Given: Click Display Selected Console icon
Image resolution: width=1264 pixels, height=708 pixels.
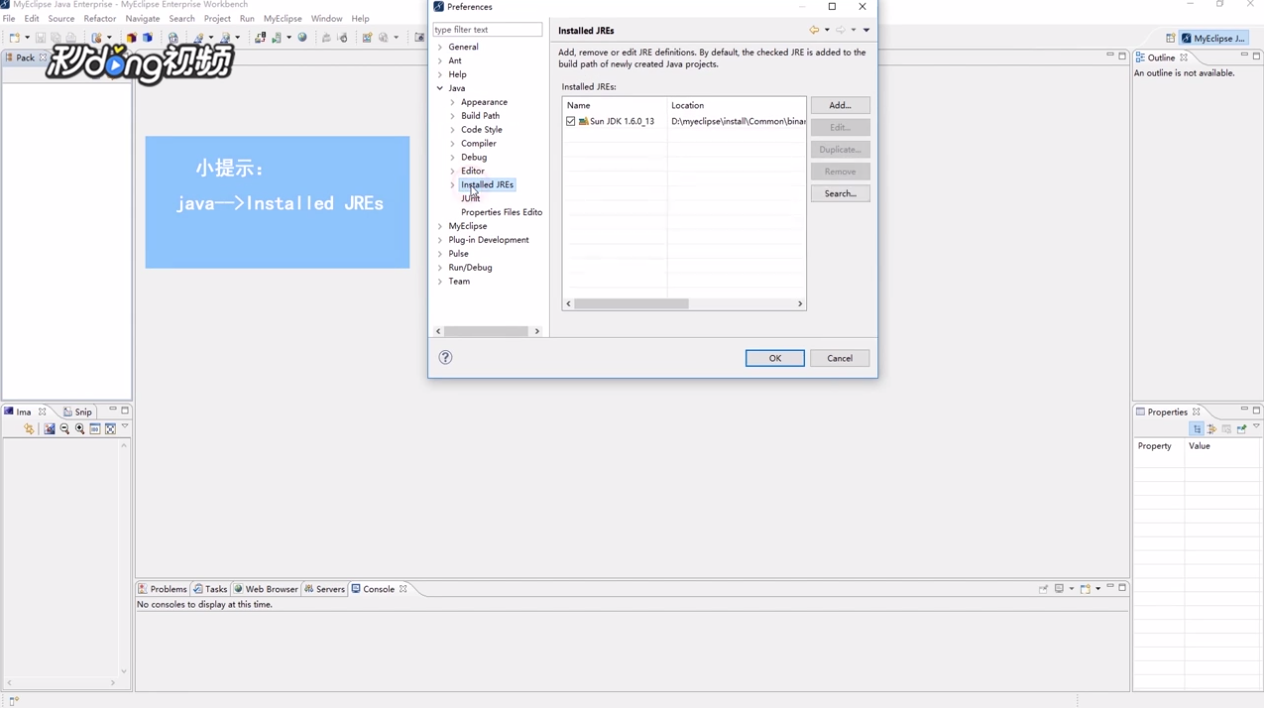Looking at the screenshot, I should [x=1059, y=589].
